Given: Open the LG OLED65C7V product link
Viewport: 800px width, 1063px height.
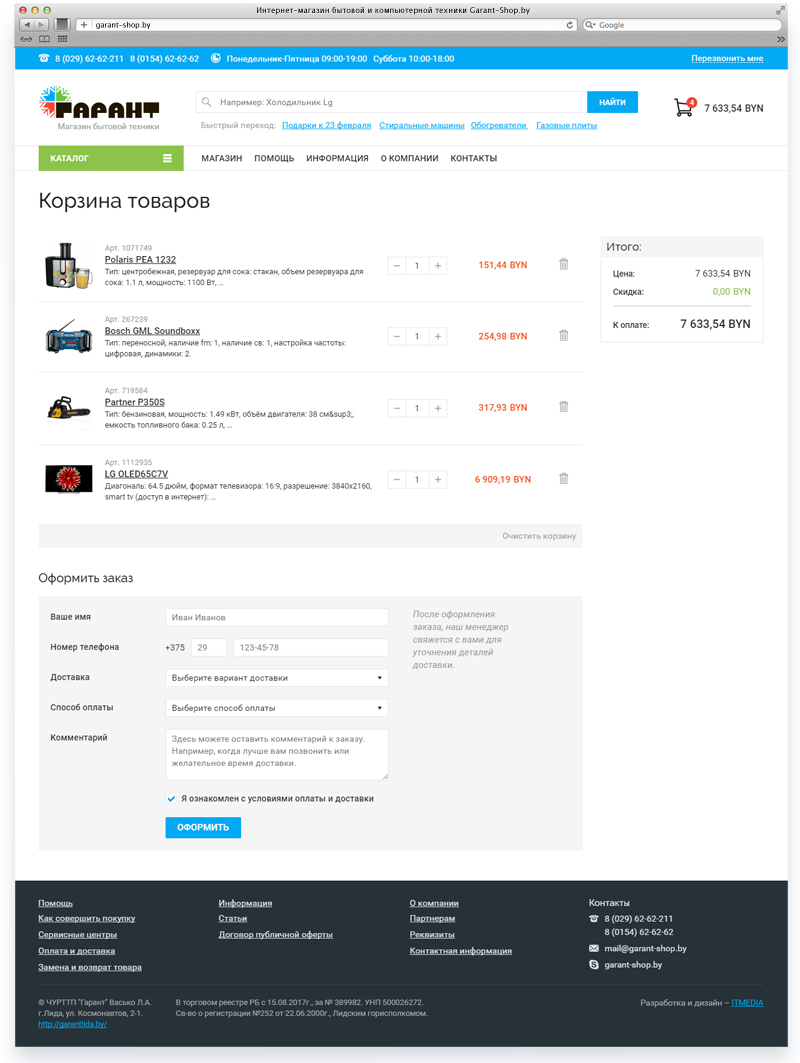Looking at the screenshot, I should [136, 474].
